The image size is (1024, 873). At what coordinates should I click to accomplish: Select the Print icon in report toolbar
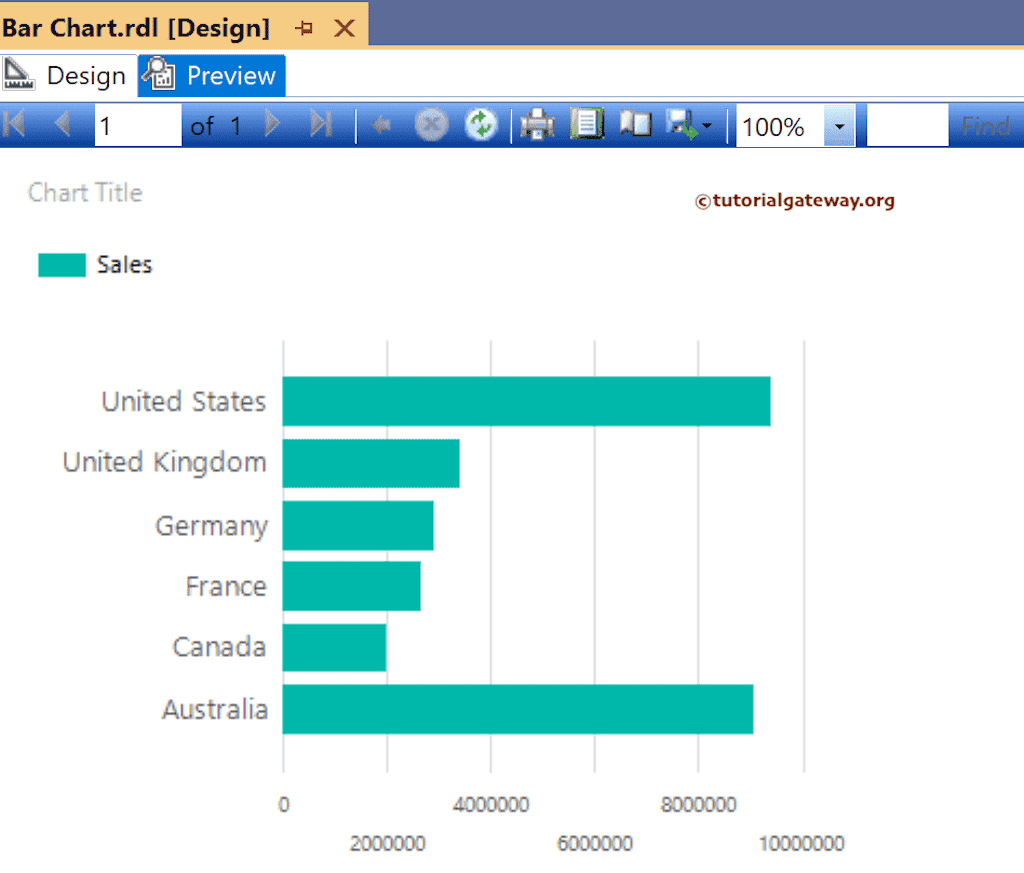[537, 124]
